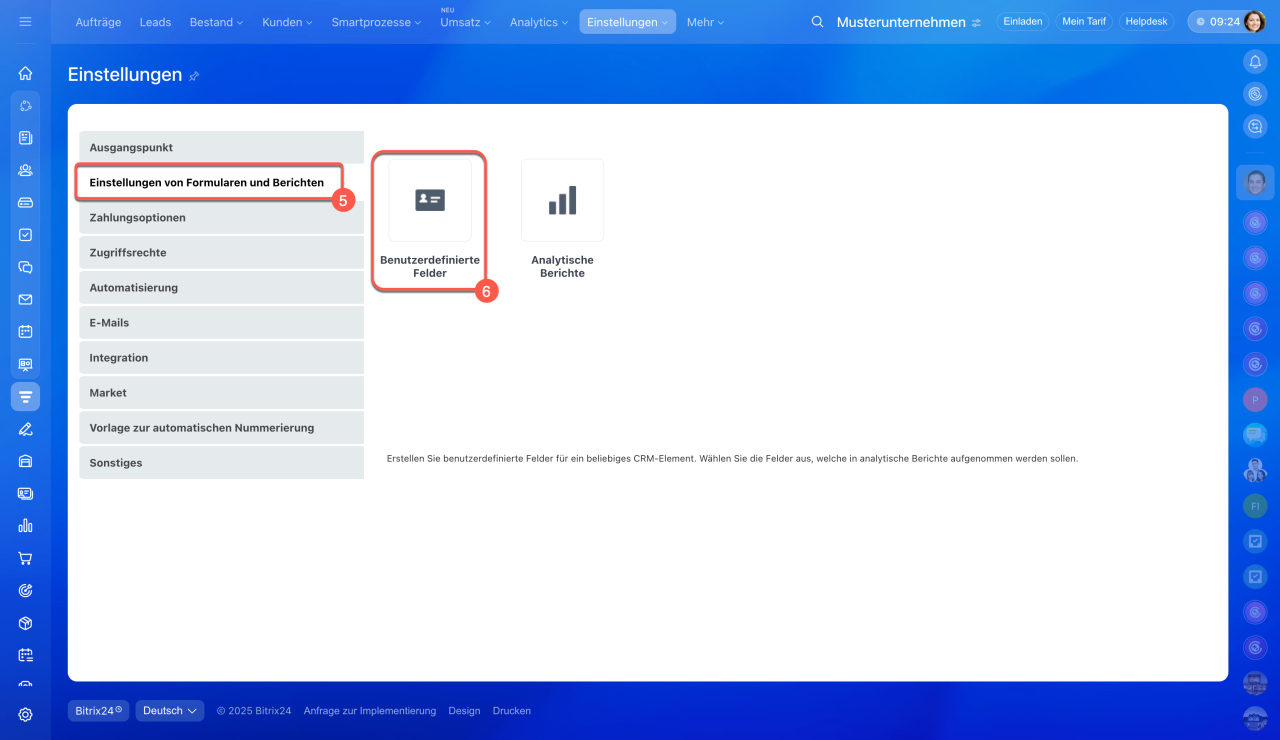Go to the home icon in left sidebar
This screenshot has width=1280, height=740.
point(25,73)
